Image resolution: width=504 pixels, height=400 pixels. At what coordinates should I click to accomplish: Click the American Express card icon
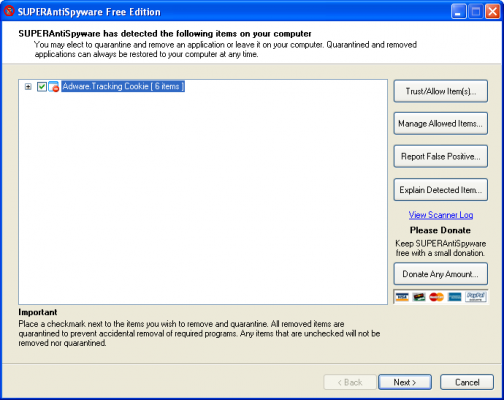coord(454,297)
